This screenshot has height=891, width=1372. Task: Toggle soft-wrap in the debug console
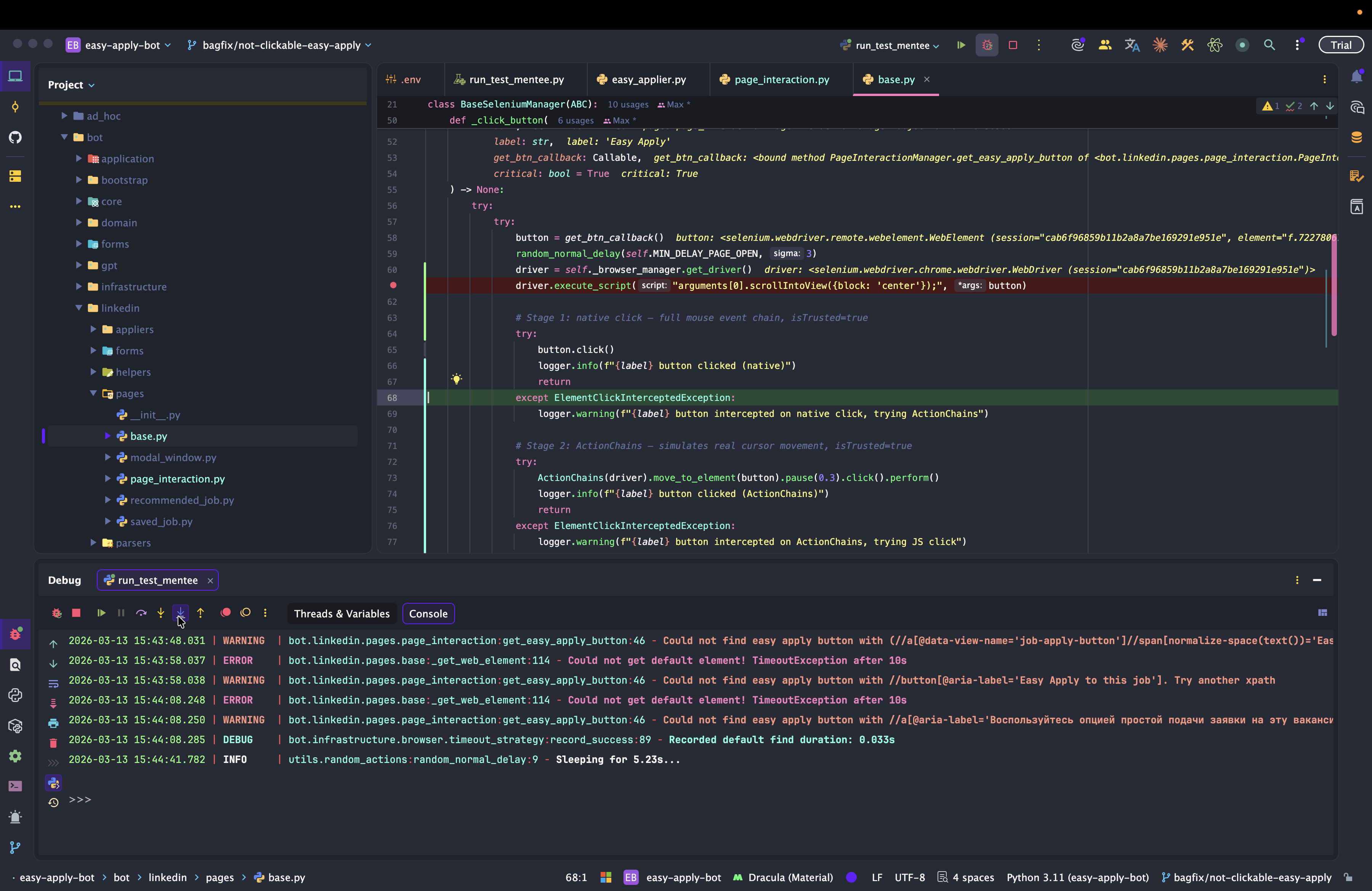tap(53, 684)
